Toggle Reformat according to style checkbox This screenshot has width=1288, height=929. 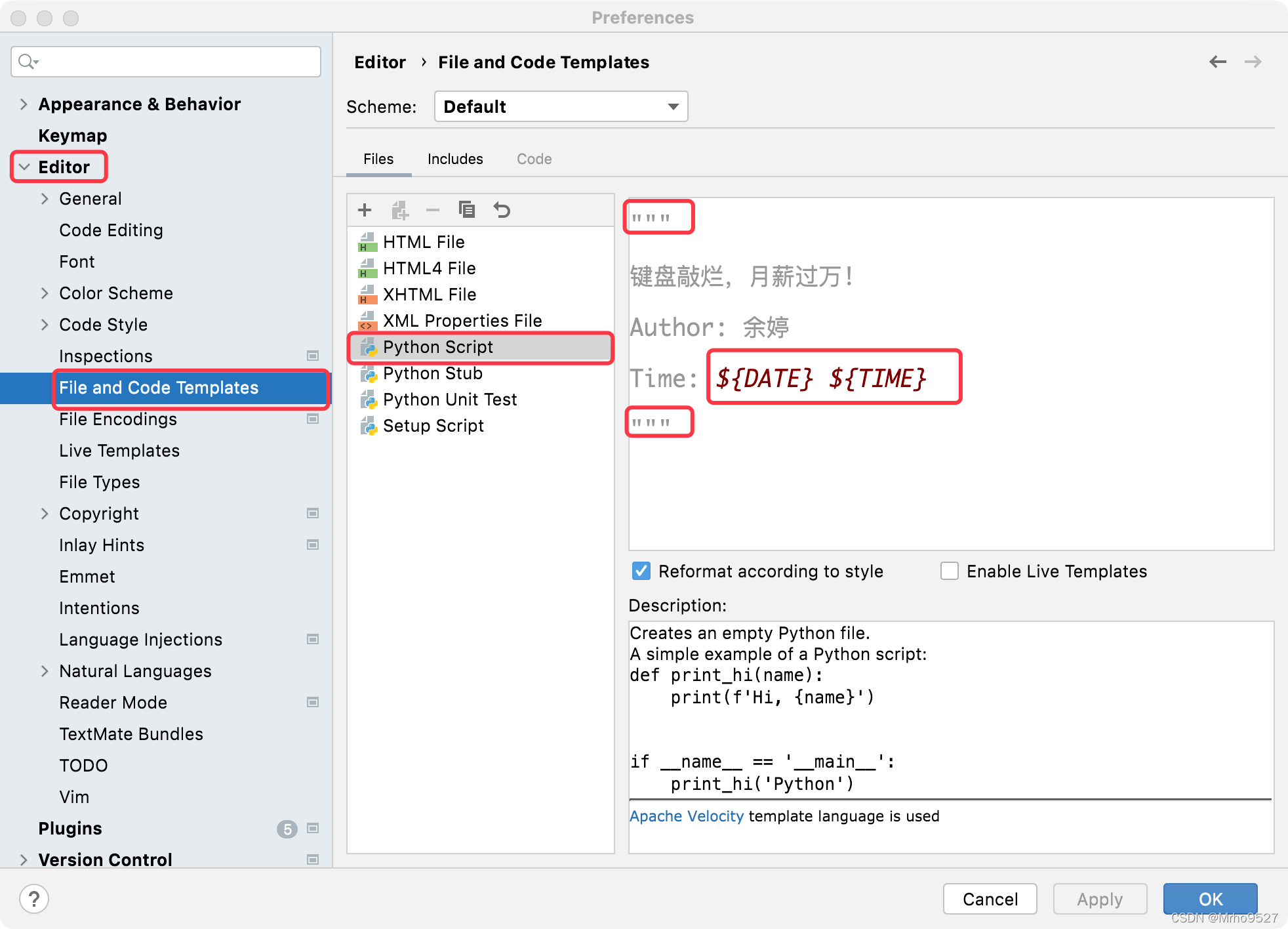tap(637, 572)
